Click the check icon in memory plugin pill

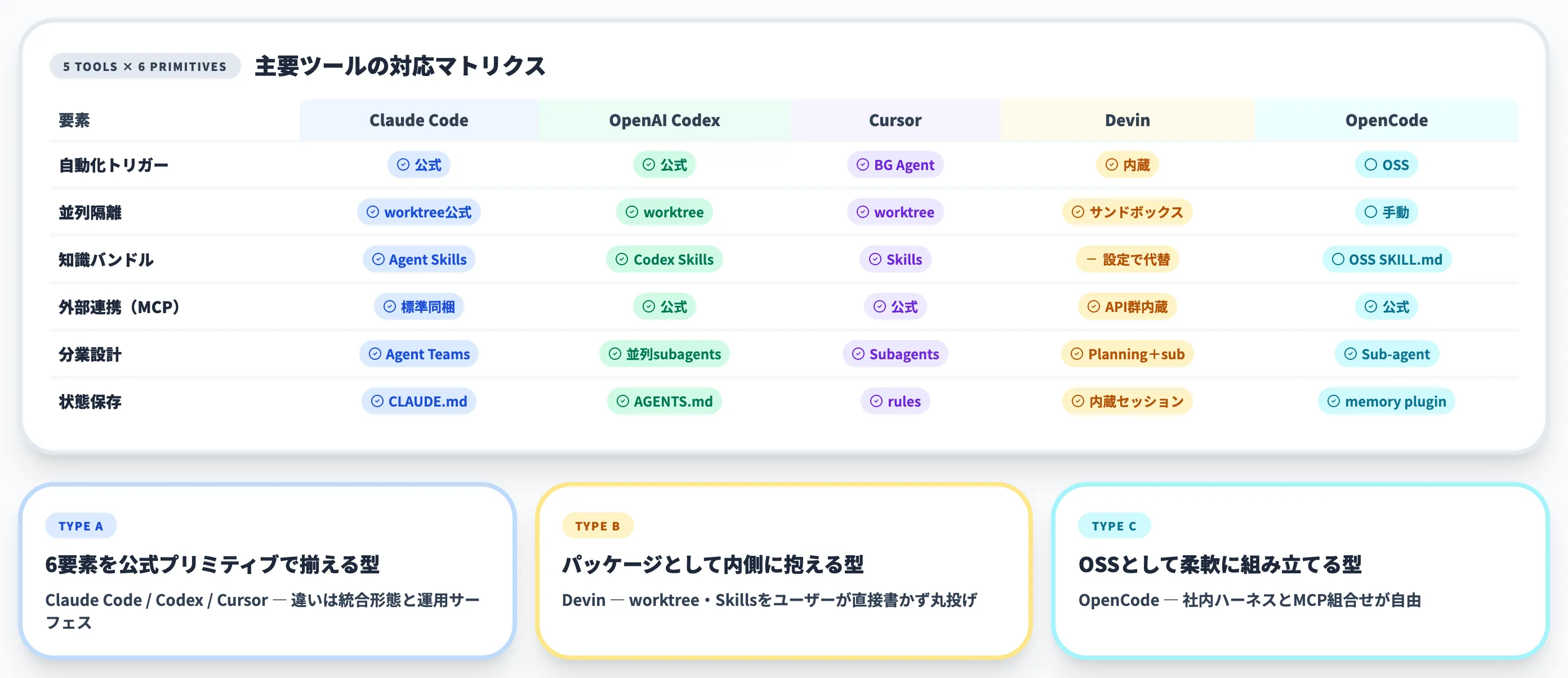click(1334, 401)
